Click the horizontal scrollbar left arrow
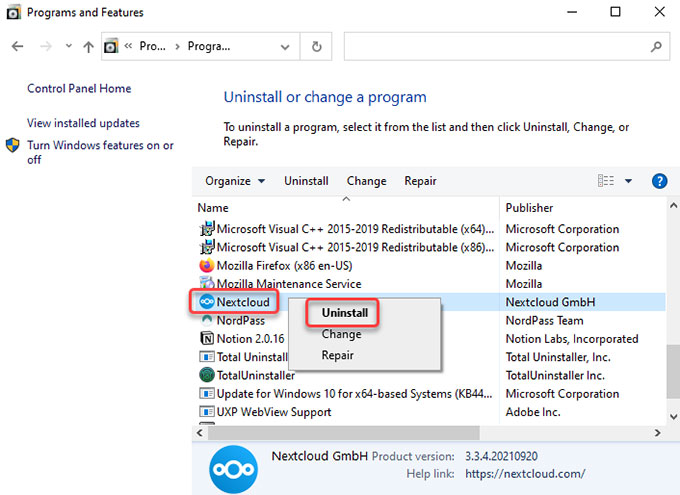 click(199, 433)
